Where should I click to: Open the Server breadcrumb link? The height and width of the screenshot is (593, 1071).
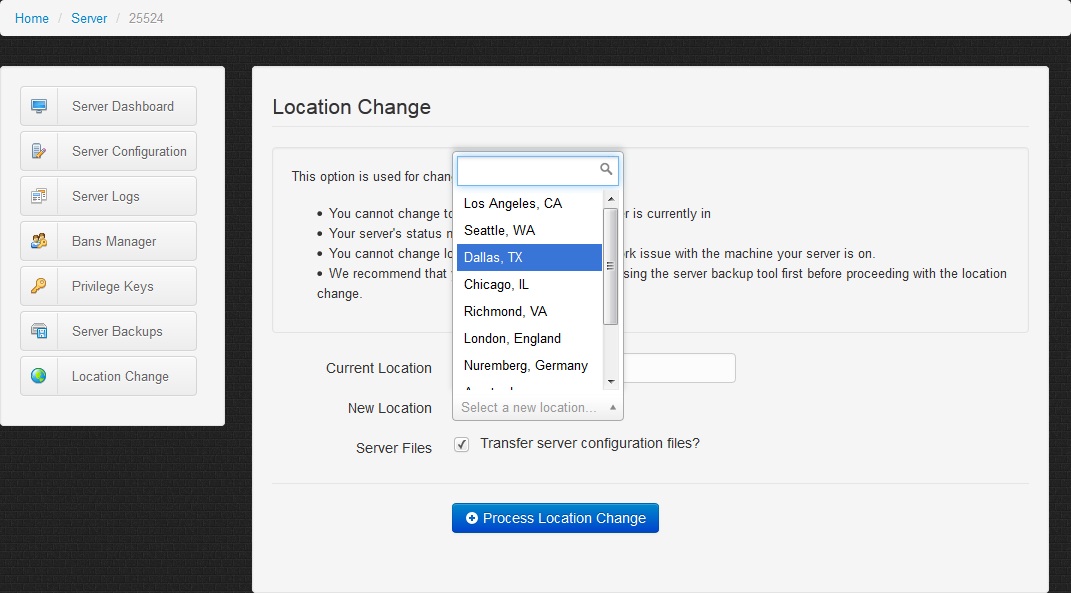tap(89, 18)
